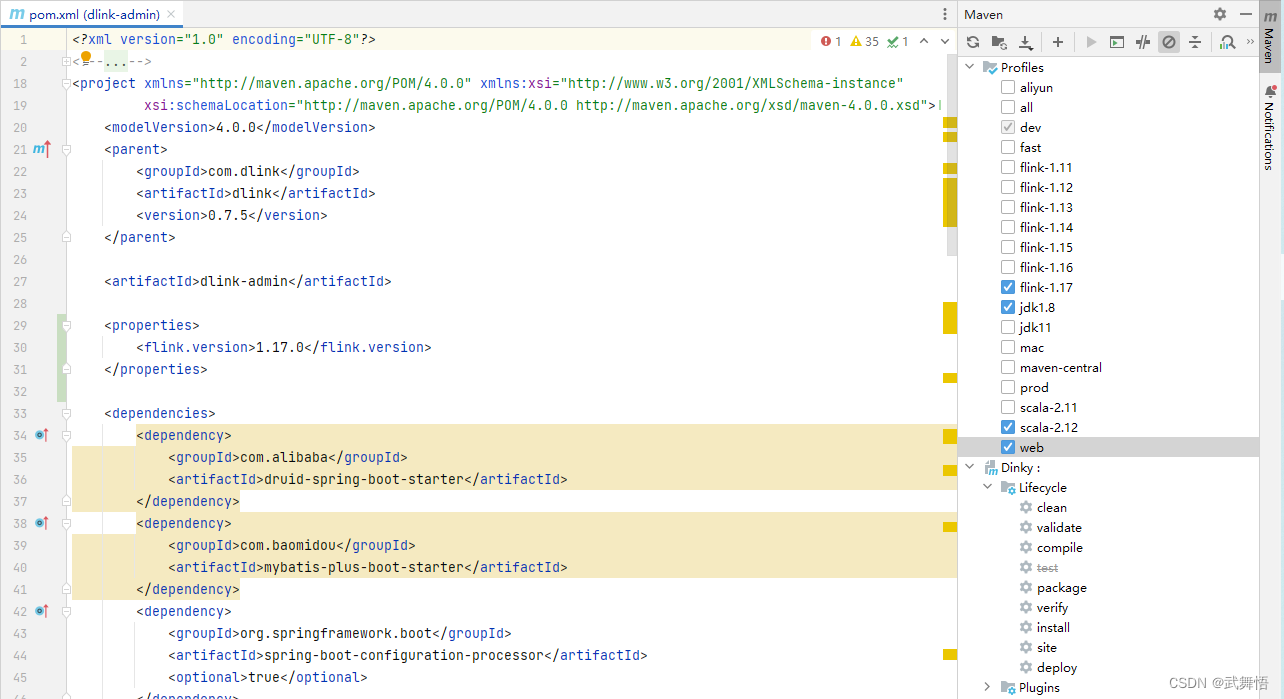1284x699 pixels.
Task: Click the Download Sources and Documentation icon
Action: [x=1025, y=41]
